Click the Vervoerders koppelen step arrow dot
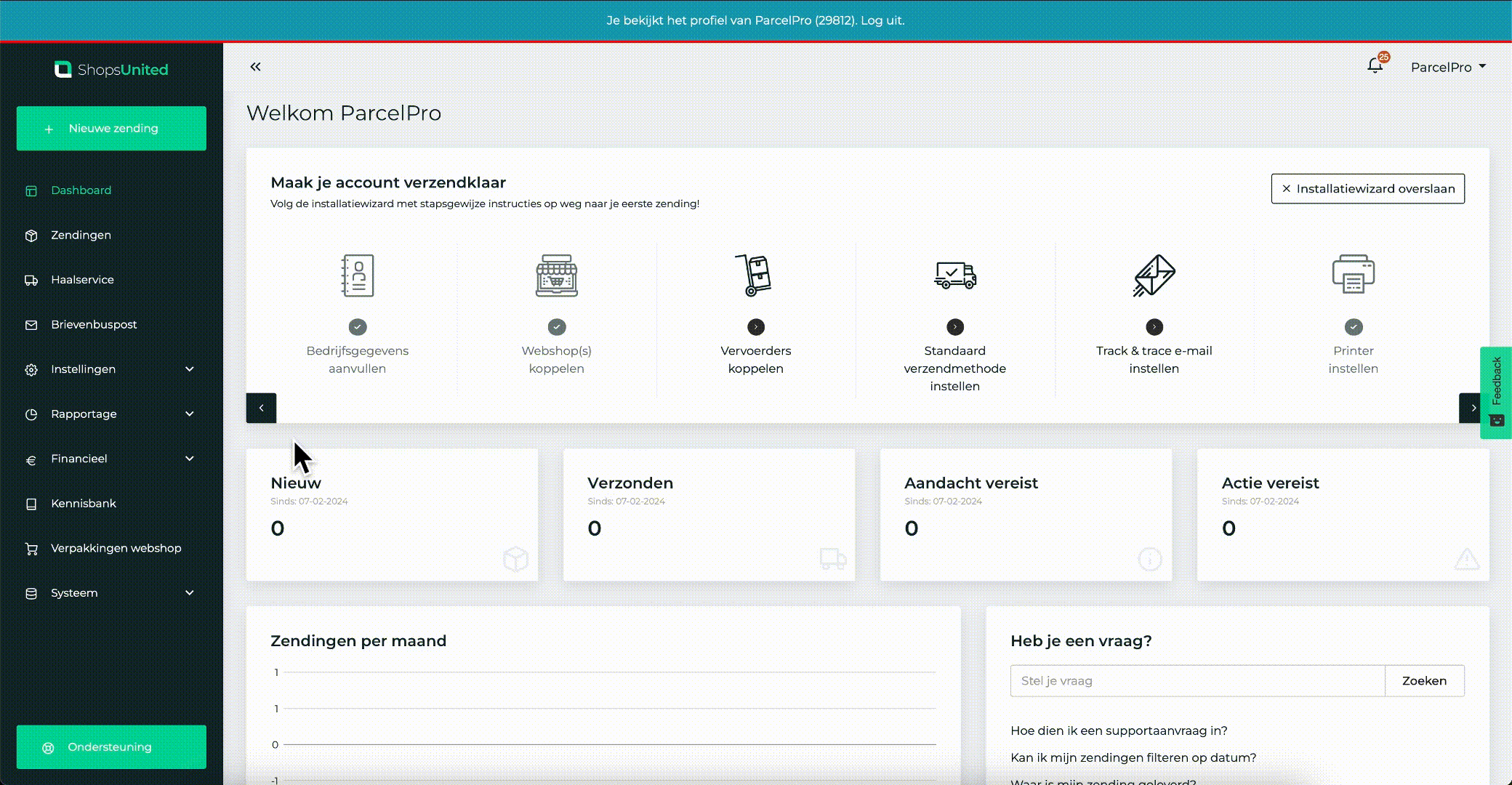 tap(756, 327)
